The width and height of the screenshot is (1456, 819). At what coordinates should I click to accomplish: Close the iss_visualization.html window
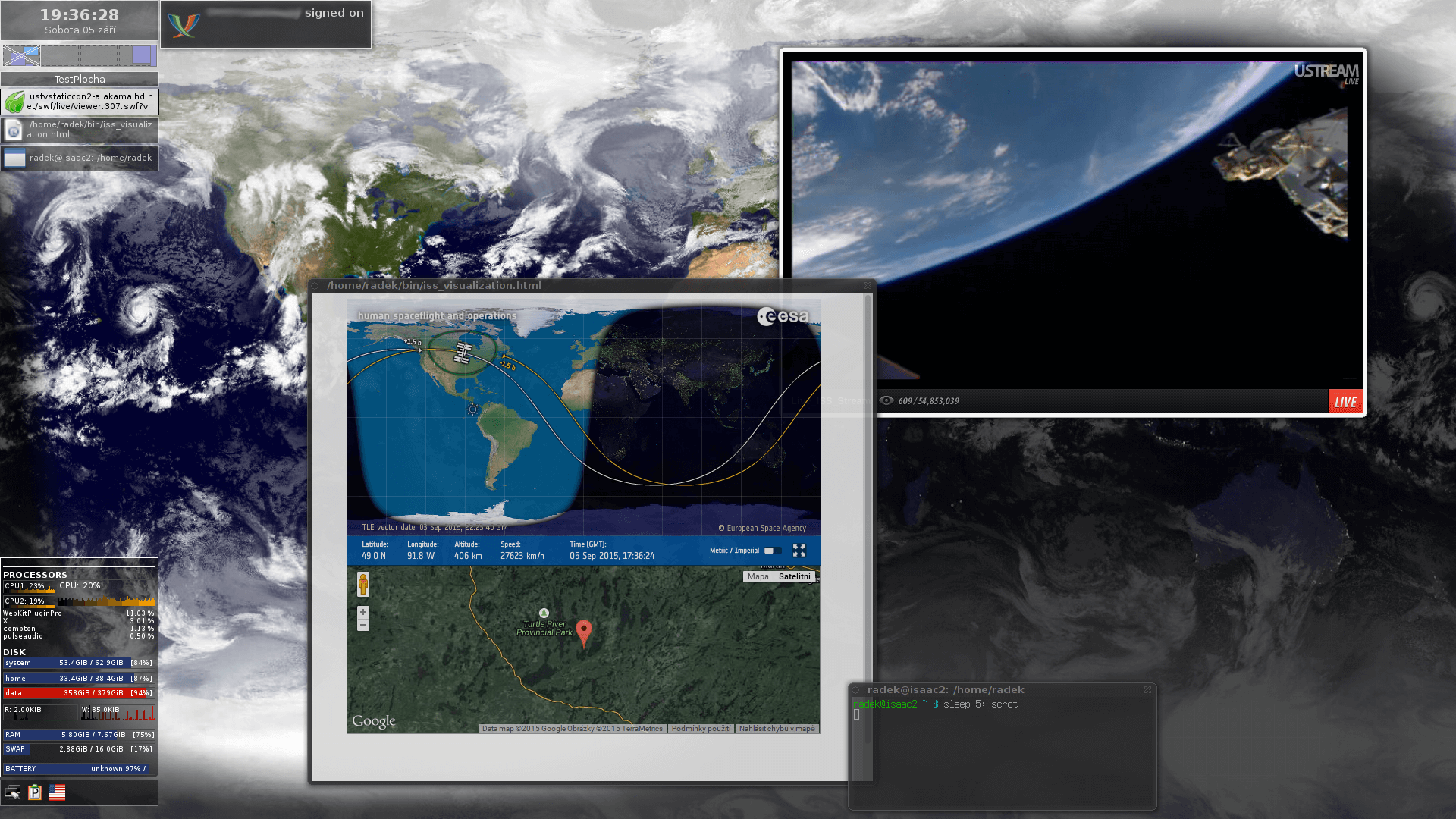868,286
